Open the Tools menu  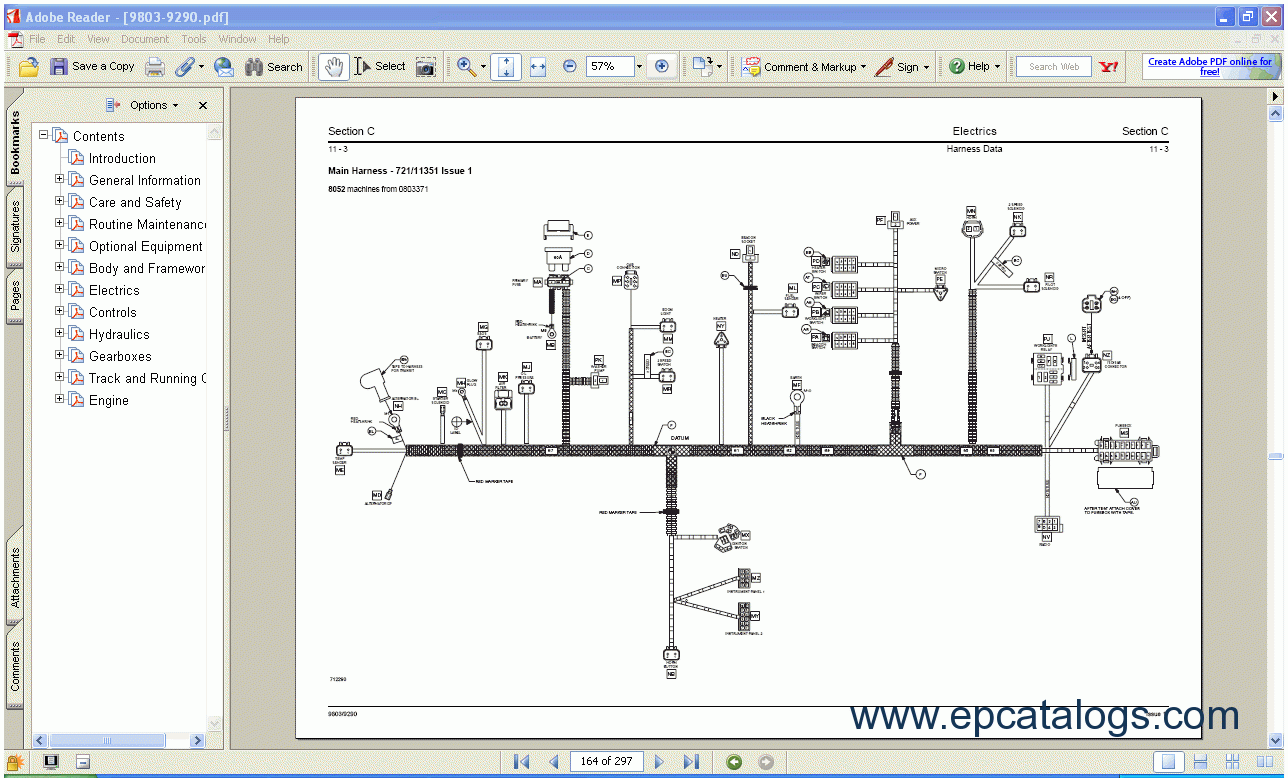(x=194, y=39)
